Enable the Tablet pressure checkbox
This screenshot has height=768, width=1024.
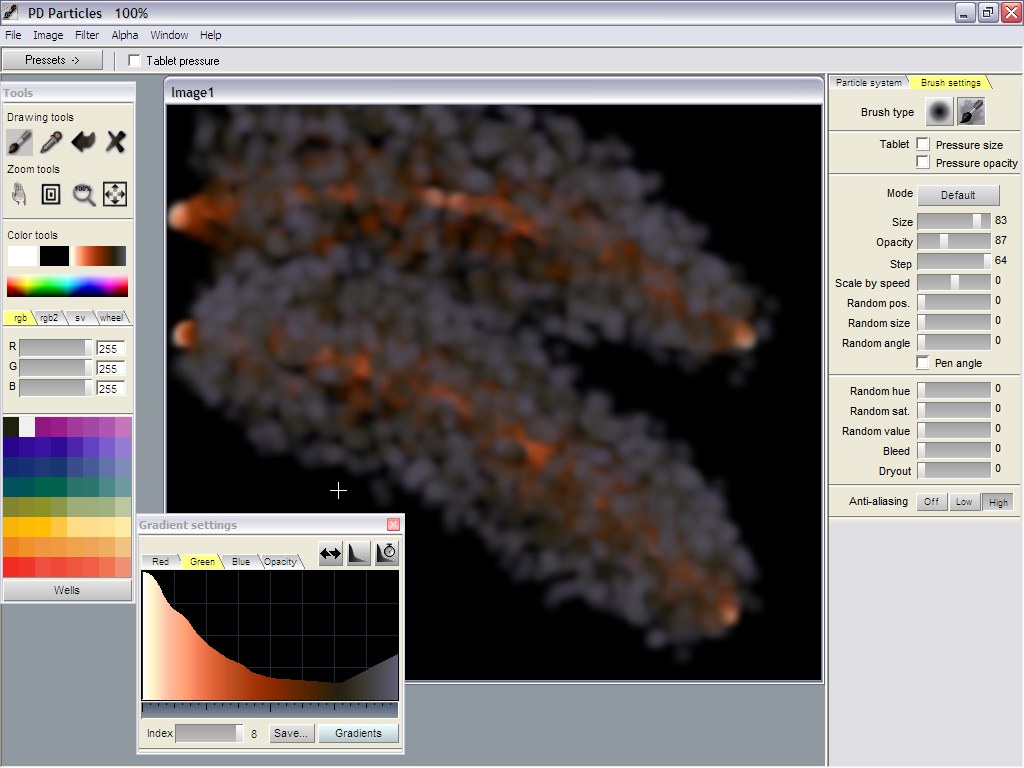pos(135,61)
